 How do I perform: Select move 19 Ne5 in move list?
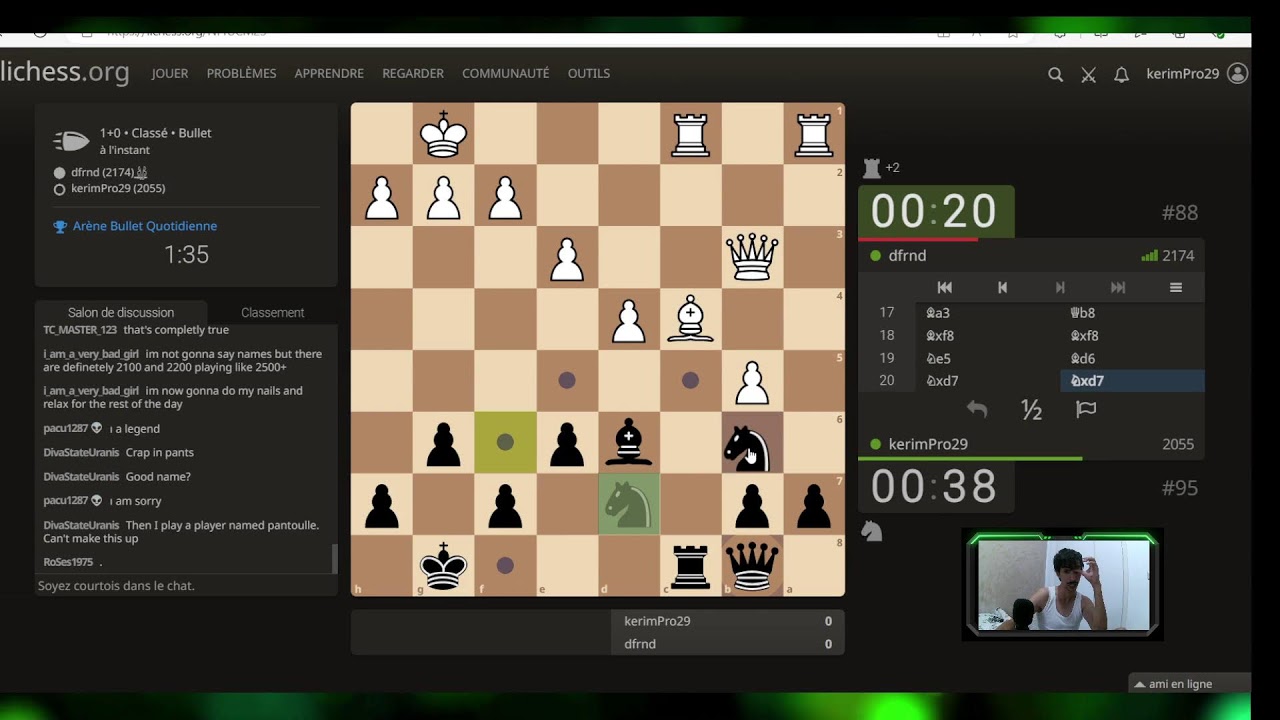click(988, 358)
